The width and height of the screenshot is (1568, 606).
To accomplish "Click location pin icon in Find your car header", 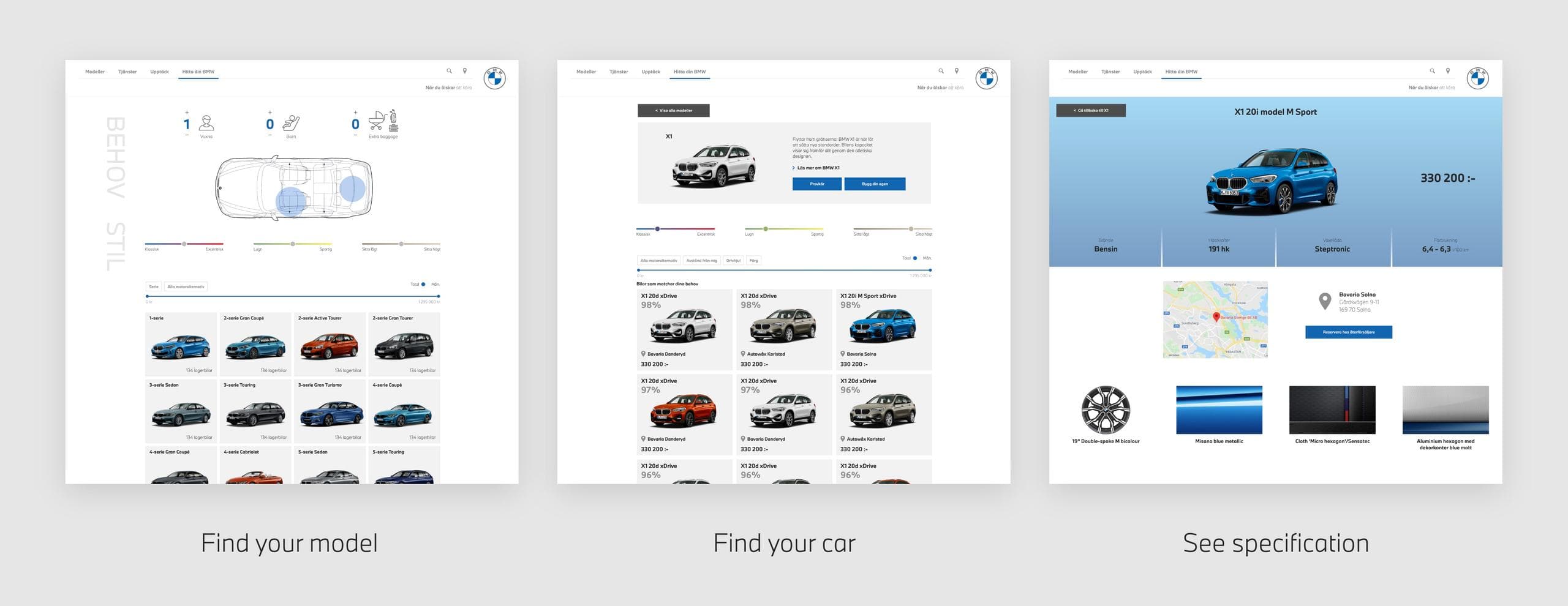I will tap(957, 71).
